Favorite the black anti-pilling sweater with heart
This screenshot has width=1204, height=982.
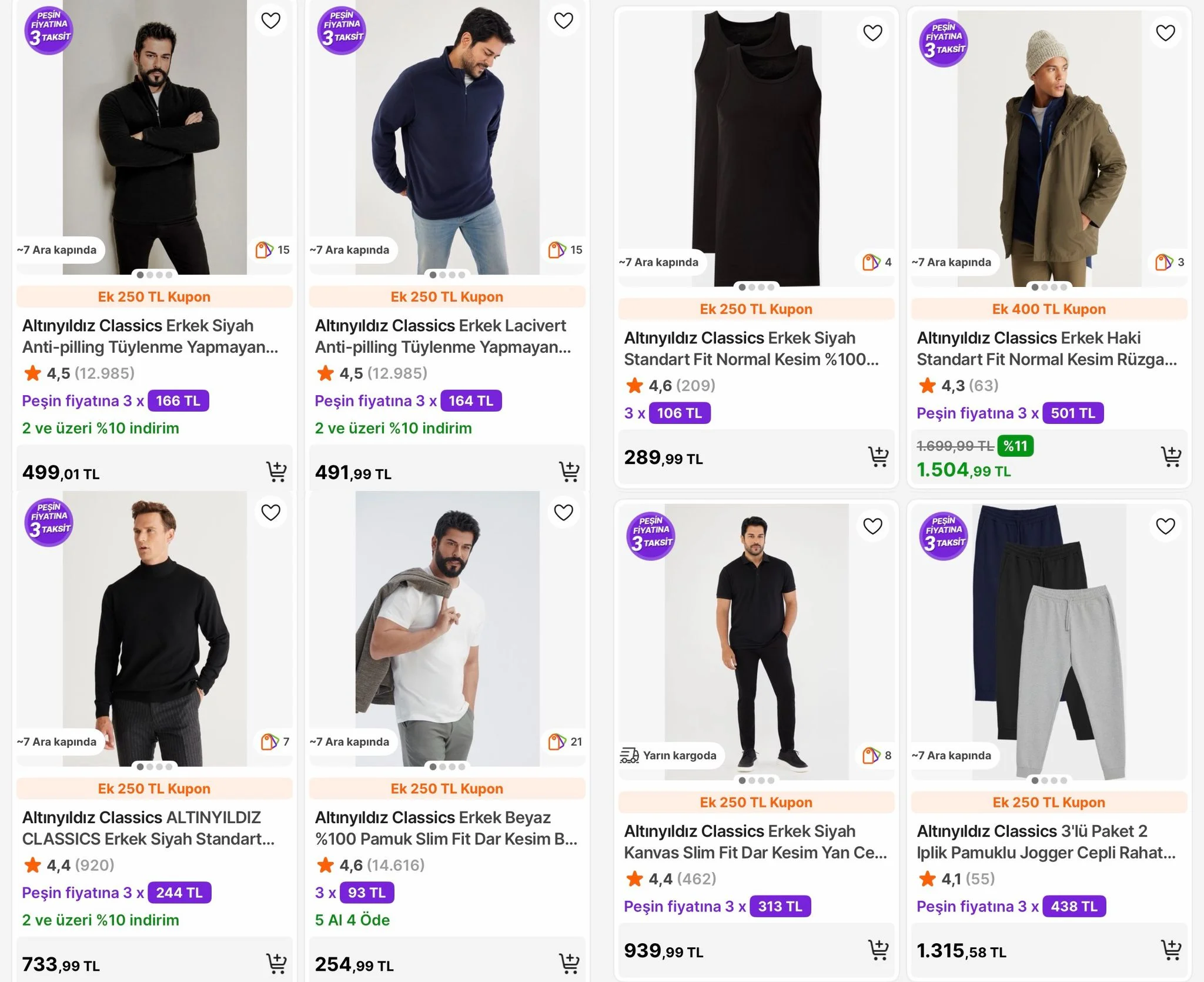point(270,21)
